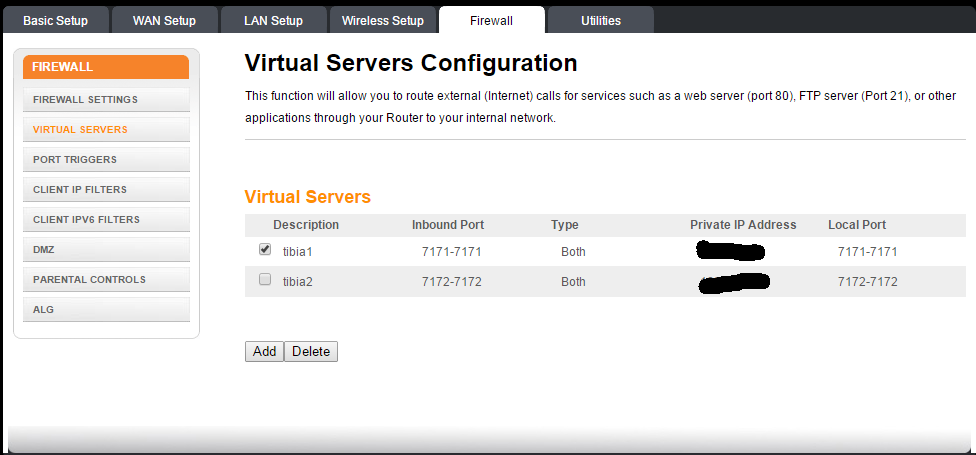Click the orange Virtual Servers heading

(308, 197)
